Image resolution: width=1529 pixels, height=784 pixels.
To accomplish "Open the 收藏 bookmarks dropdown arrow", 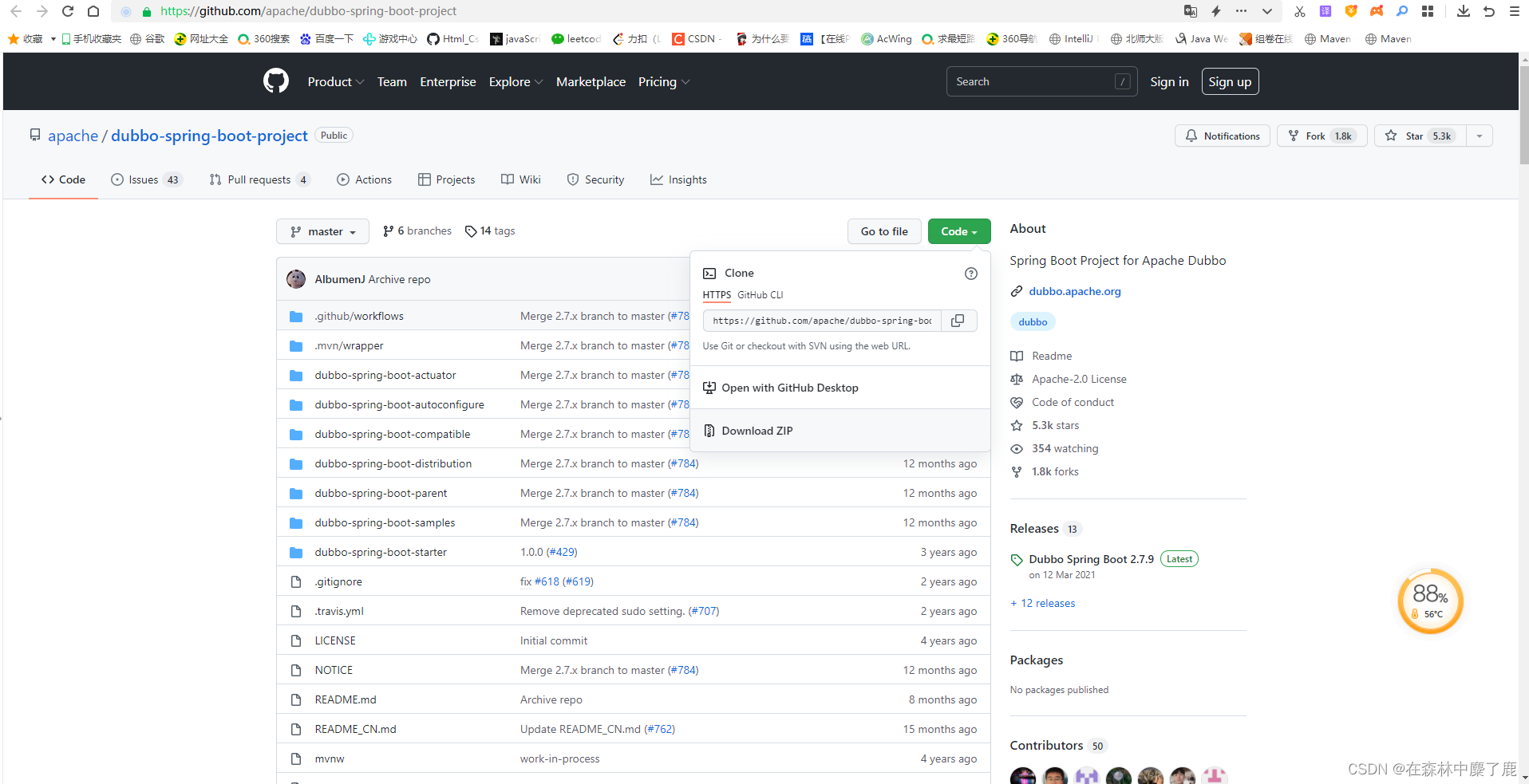I will (x=53, y=38).
